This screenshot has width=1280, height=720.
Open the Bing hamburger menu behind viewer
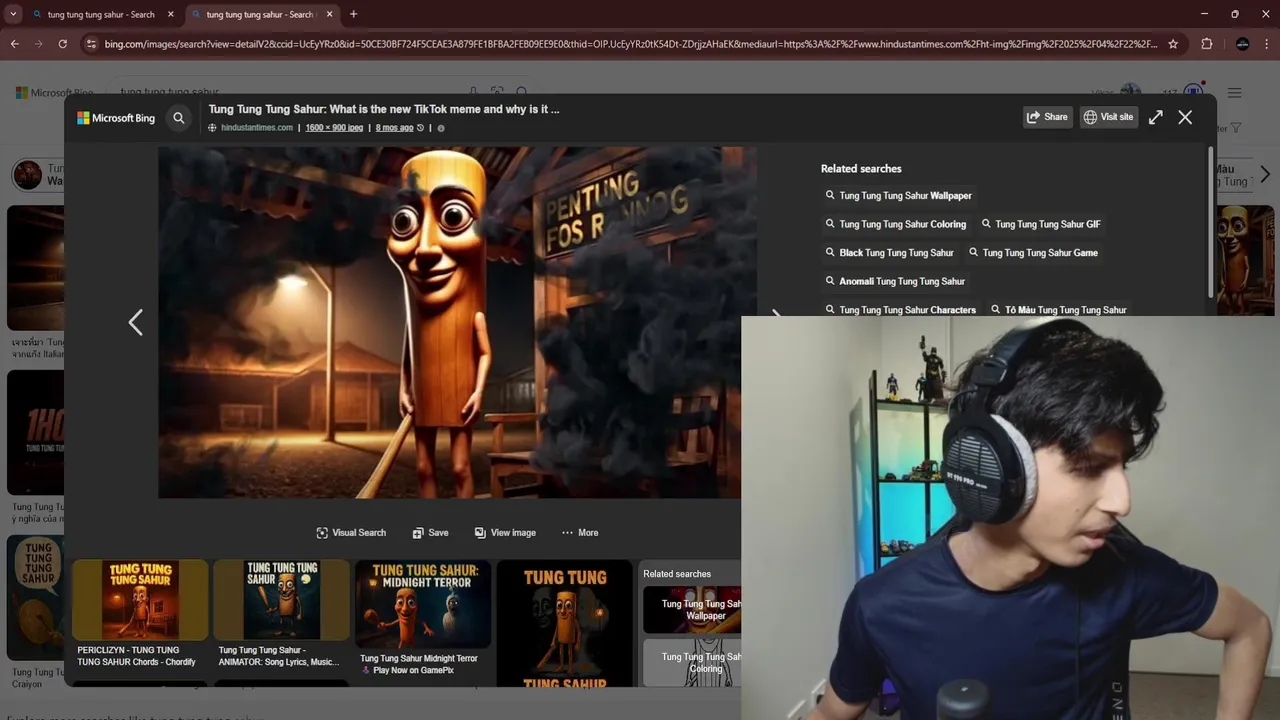point(1235,93)
